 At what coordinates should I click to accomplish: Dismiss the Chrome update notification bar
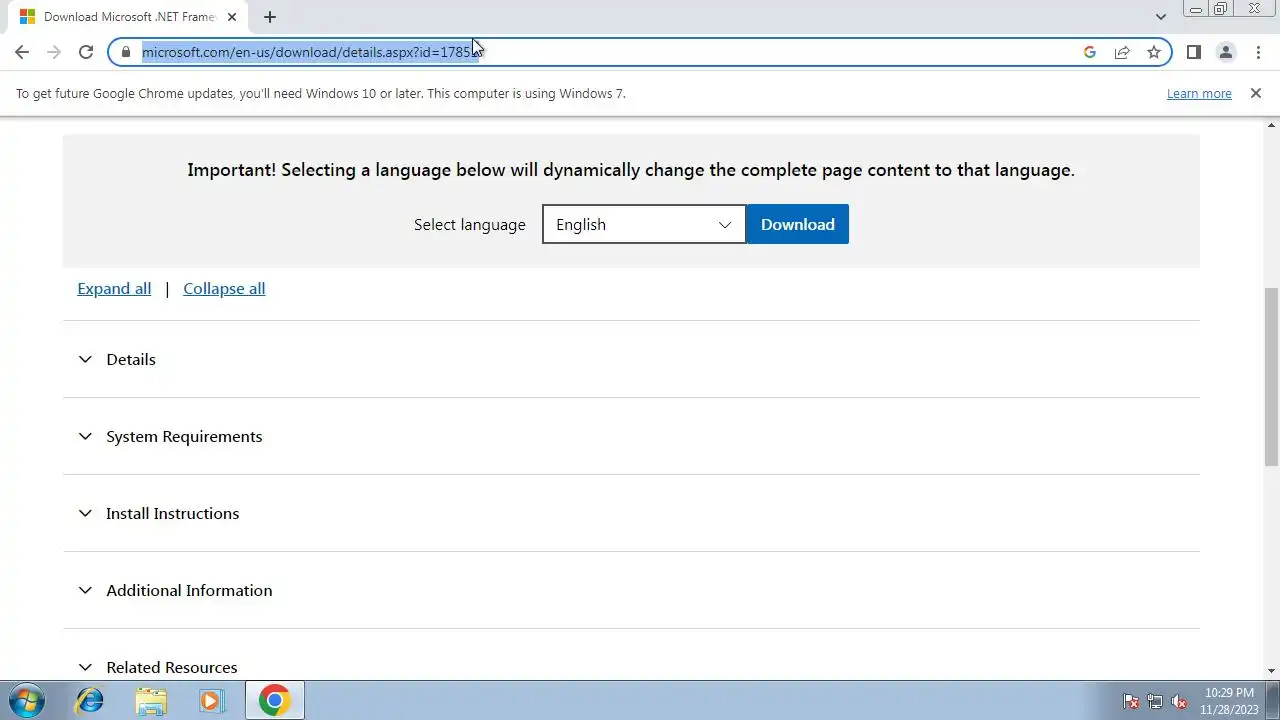[1256, 93]
